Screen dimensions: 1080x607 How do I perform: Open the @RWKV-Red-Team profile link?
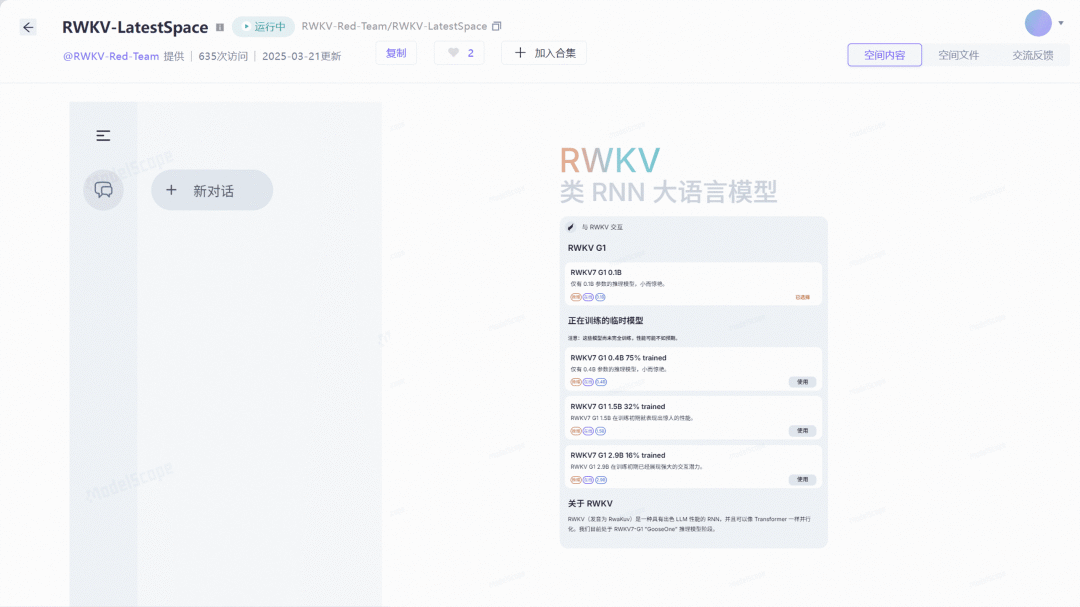(x=111, y=56)
